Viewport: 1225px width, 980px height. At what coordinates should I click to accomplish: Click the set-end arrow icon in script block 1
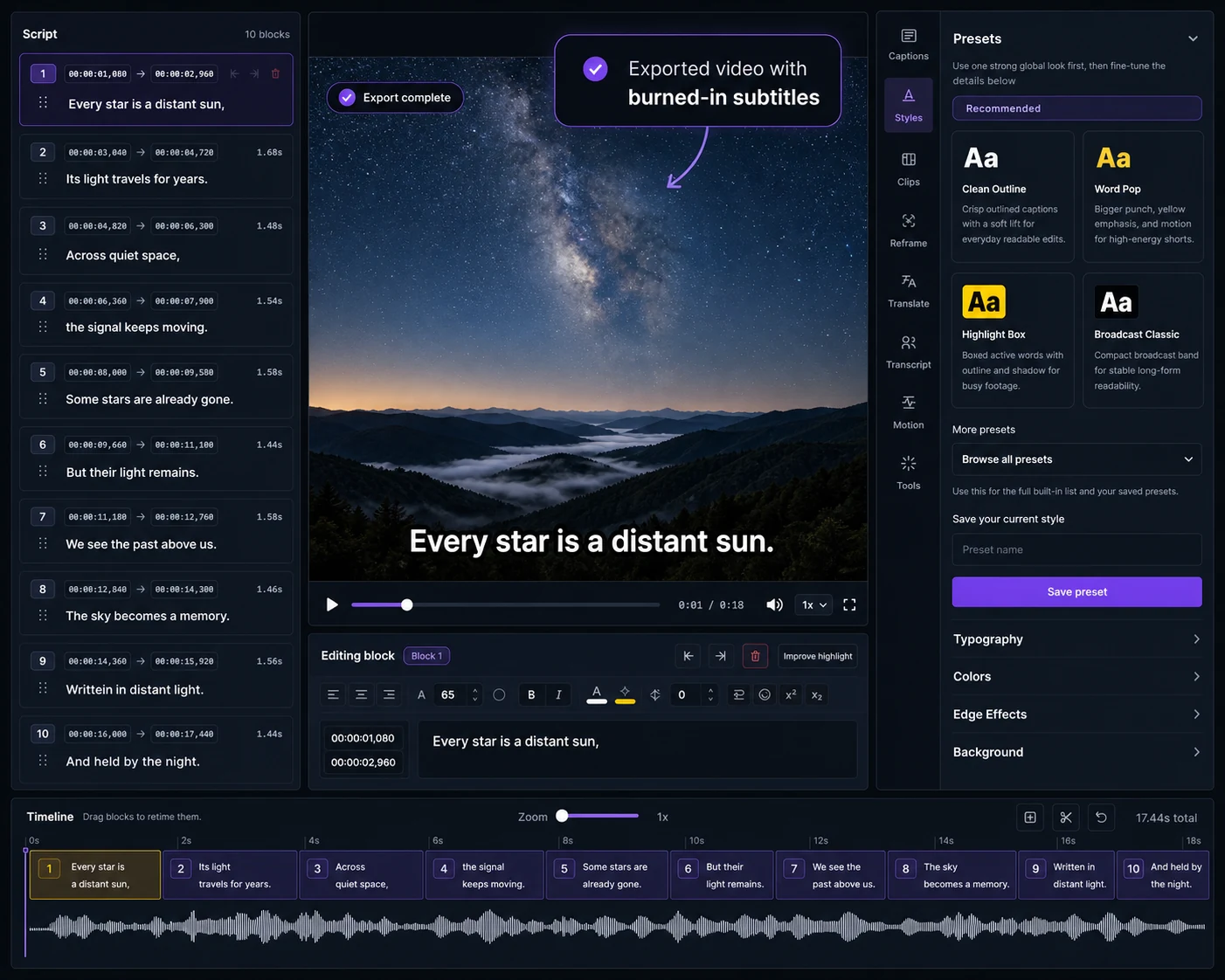[x=254, y=74]
